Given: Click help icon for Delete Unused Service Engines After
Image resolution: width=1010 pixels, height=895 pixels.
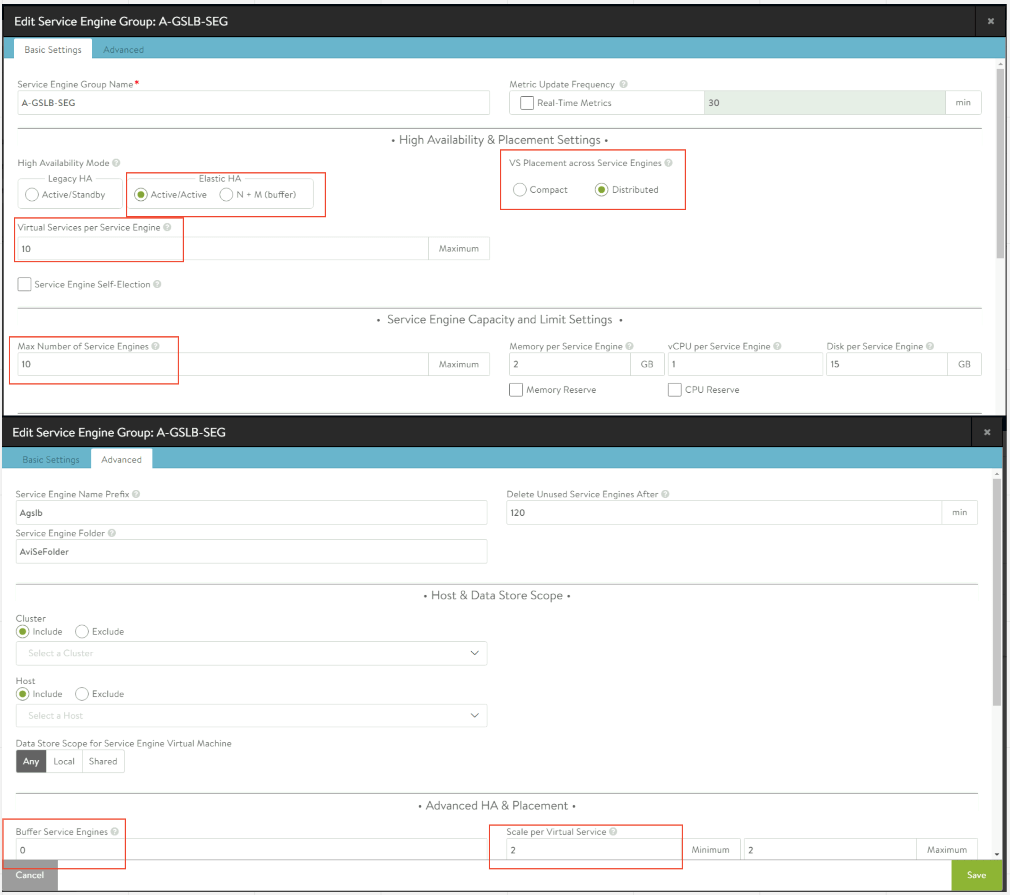Looking at the screenshot, I should pos(665,494).
